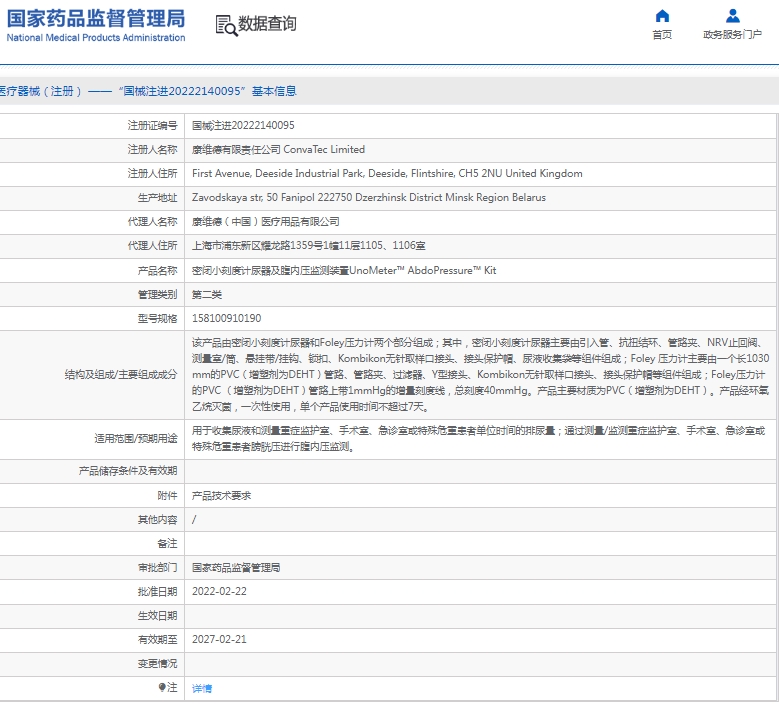Click the section title 国械注进20222140095 基本信息
Screen dimensions: 779x706
[208, 91]
